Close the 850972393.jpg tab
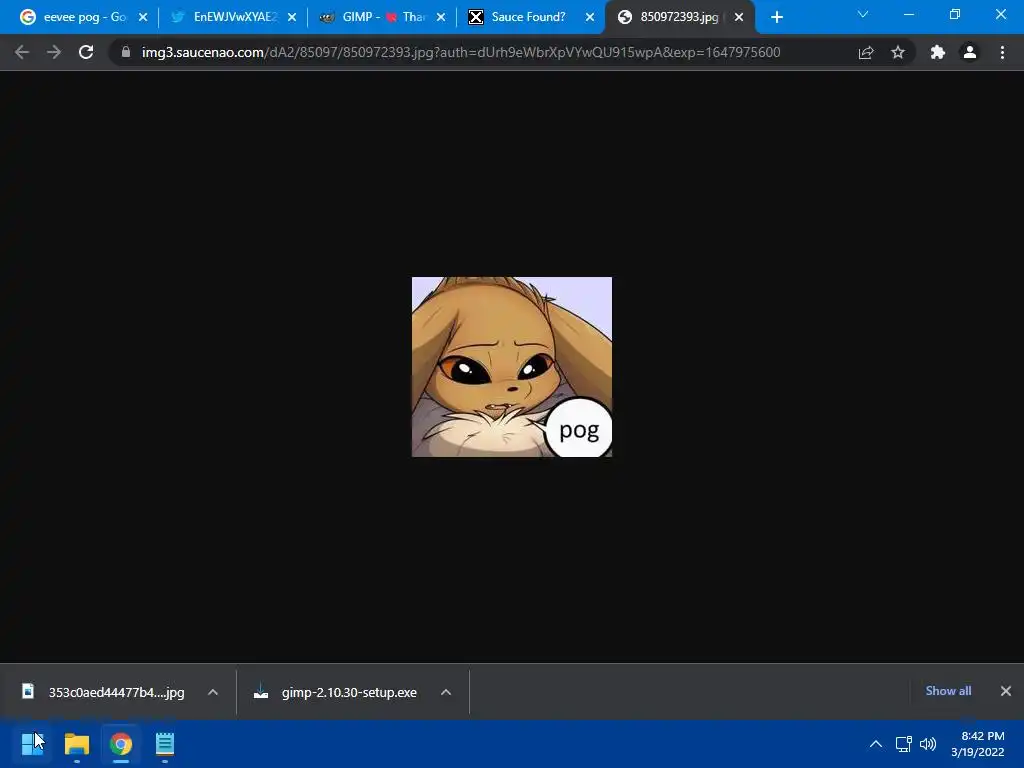The height and width of the screenshot is (768, 1024). 739,17
